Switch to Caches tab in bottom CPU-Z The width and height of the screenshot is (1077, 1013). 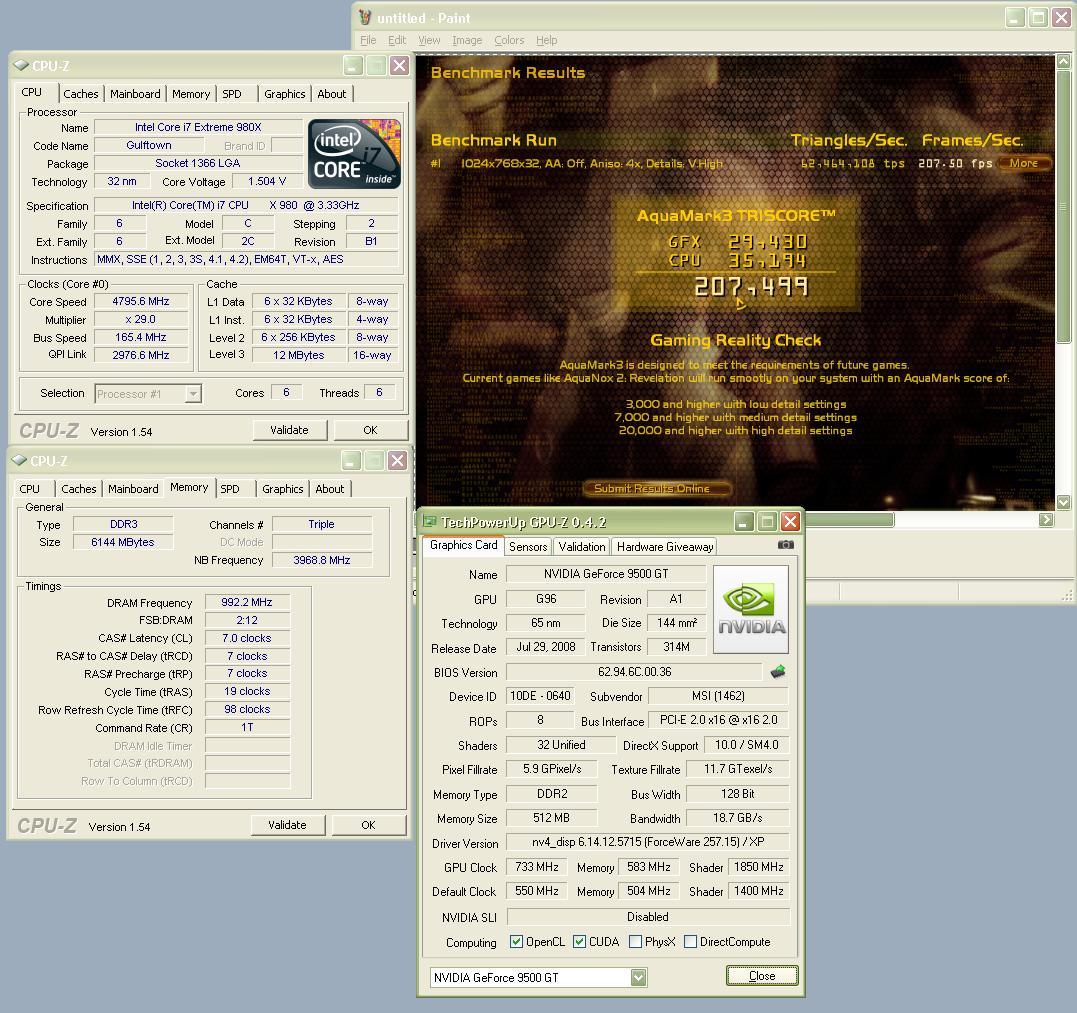click(x=79, y=489)
